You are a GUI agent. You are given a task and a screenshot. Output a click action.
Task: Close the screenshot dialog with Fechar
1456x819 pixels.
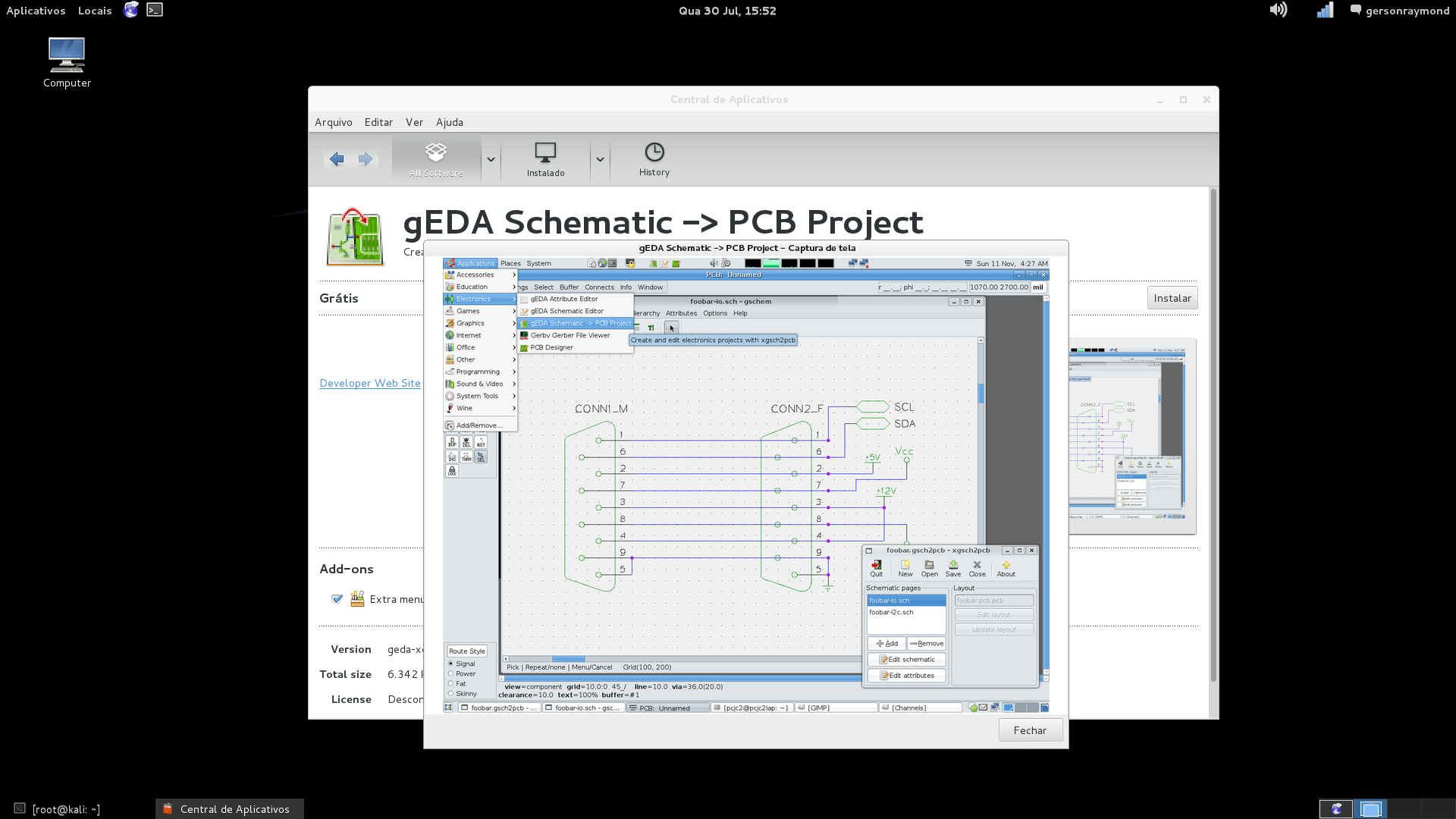click(1030, 730)
